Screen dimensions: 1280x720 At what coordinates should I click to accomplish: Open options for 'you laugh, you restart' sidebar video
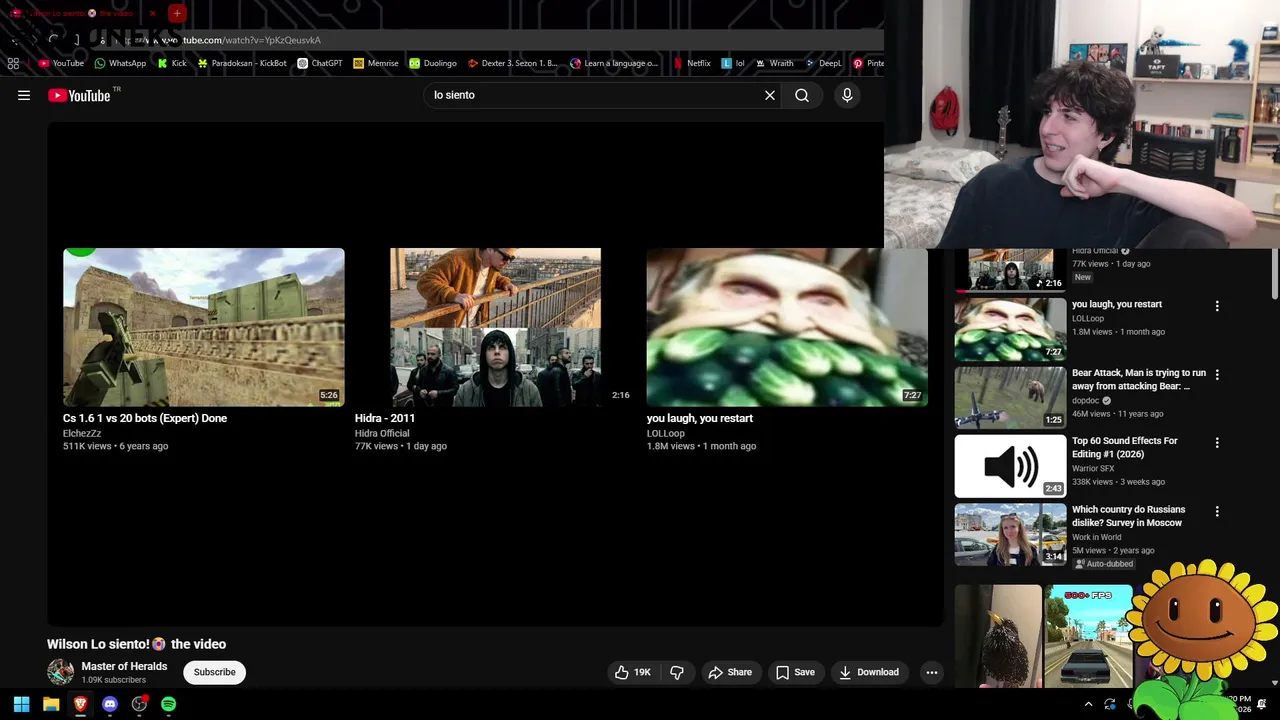click(x=1217, y=306)
